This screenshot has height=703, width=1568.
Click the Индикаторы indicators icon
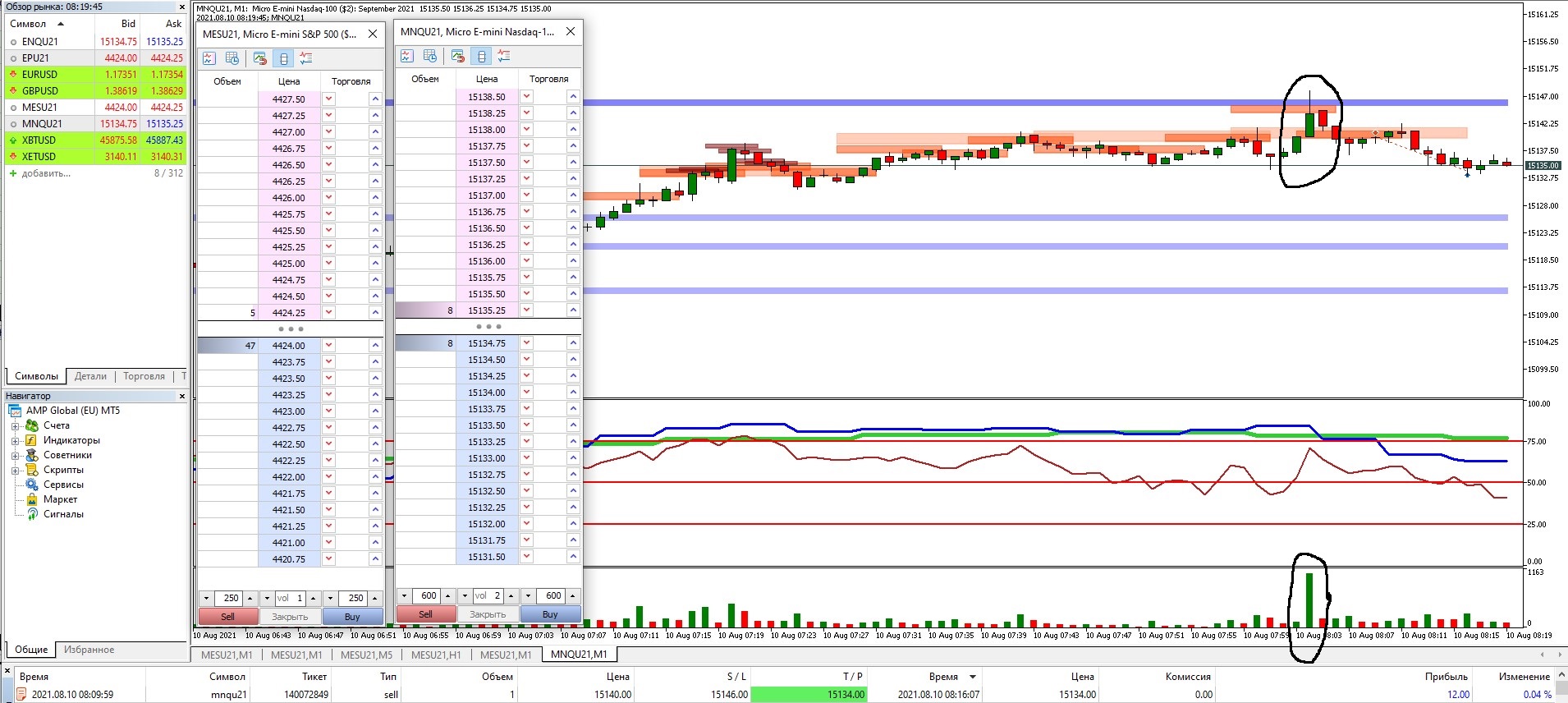point(32,440)
